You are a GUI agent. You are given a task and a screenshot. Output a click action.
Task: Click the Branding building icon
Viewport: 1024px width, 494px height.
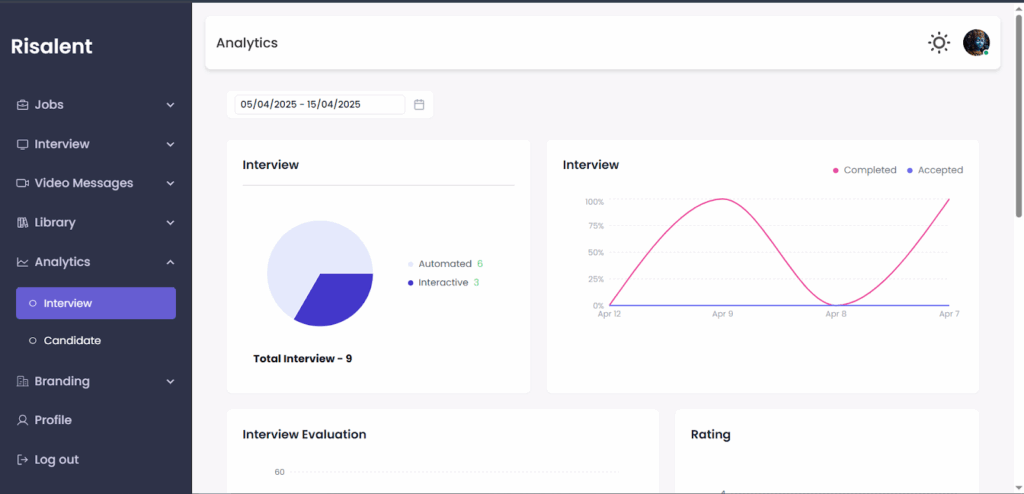coord(23,381)
